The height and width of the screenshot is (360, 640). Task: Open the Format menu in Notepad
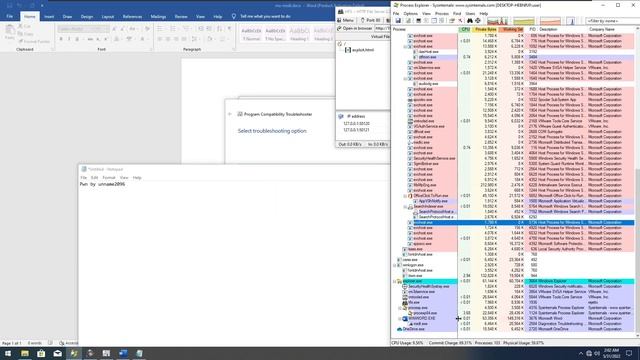[109, 178]
